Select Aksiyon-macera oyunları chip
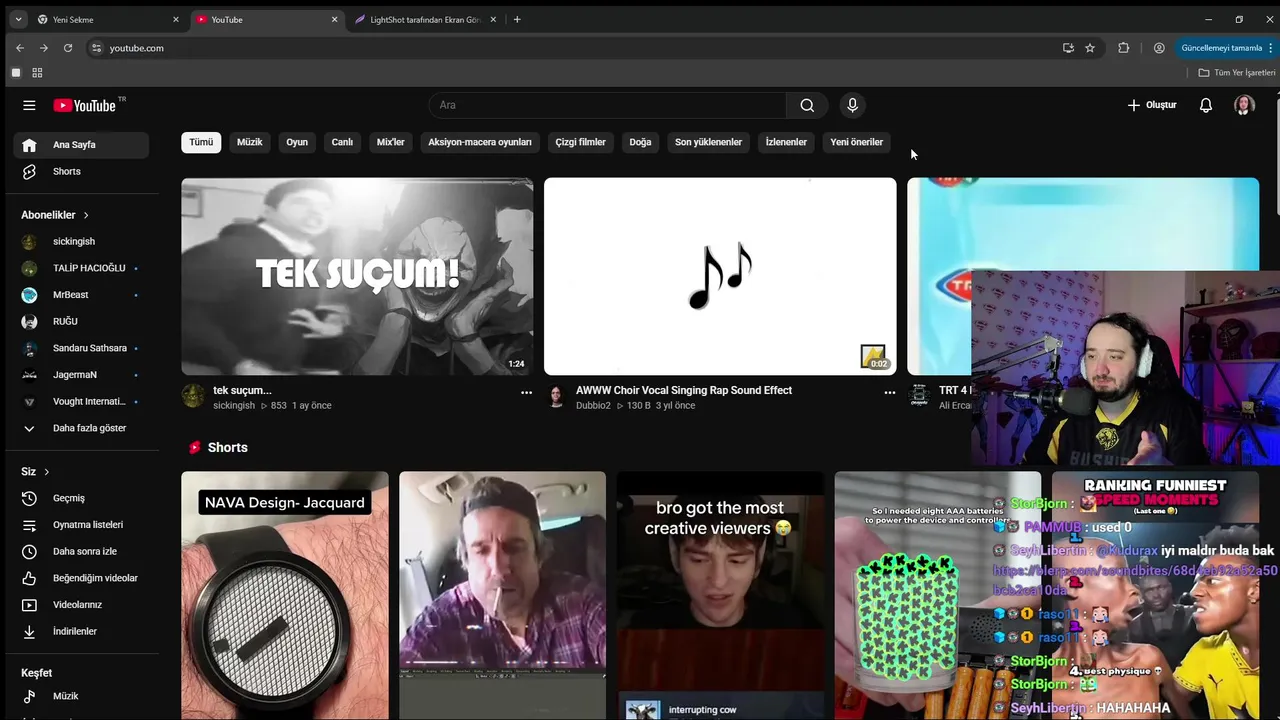 click(480, 142)
